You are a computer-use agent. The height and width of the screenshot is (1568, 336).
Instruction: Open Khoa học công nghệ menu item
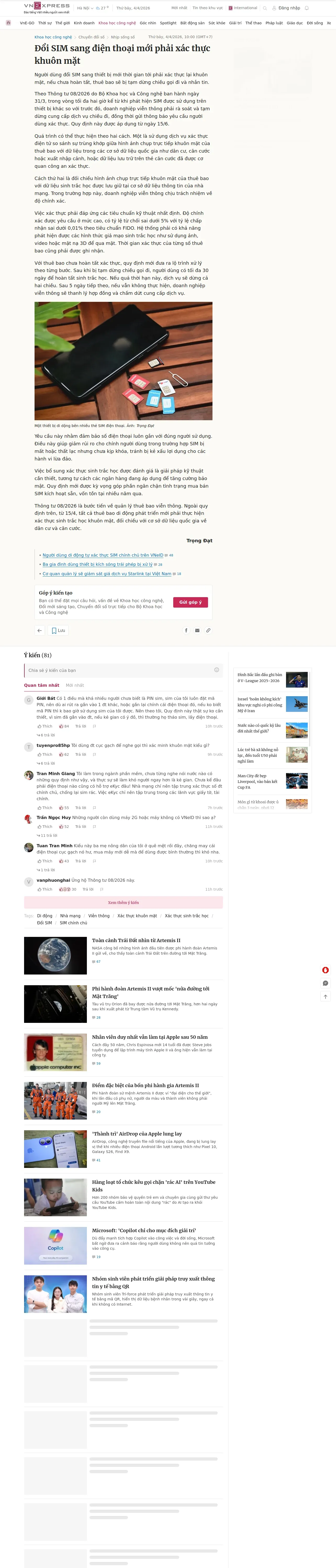point(117,23)
